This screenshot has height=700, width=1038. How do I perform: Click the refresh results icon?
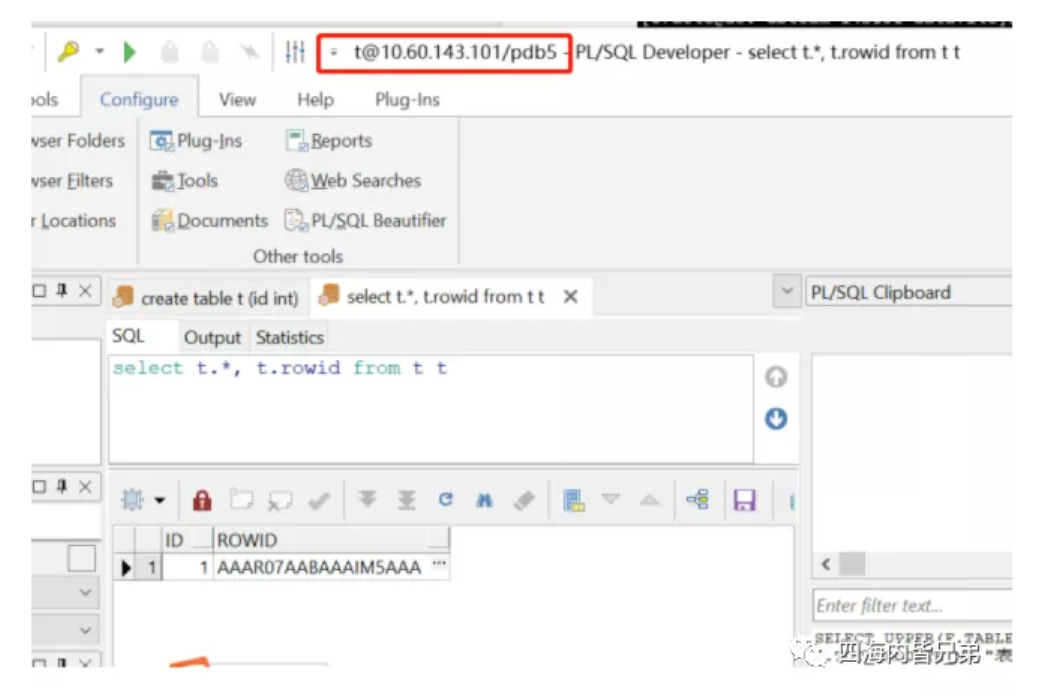(446, 499)
